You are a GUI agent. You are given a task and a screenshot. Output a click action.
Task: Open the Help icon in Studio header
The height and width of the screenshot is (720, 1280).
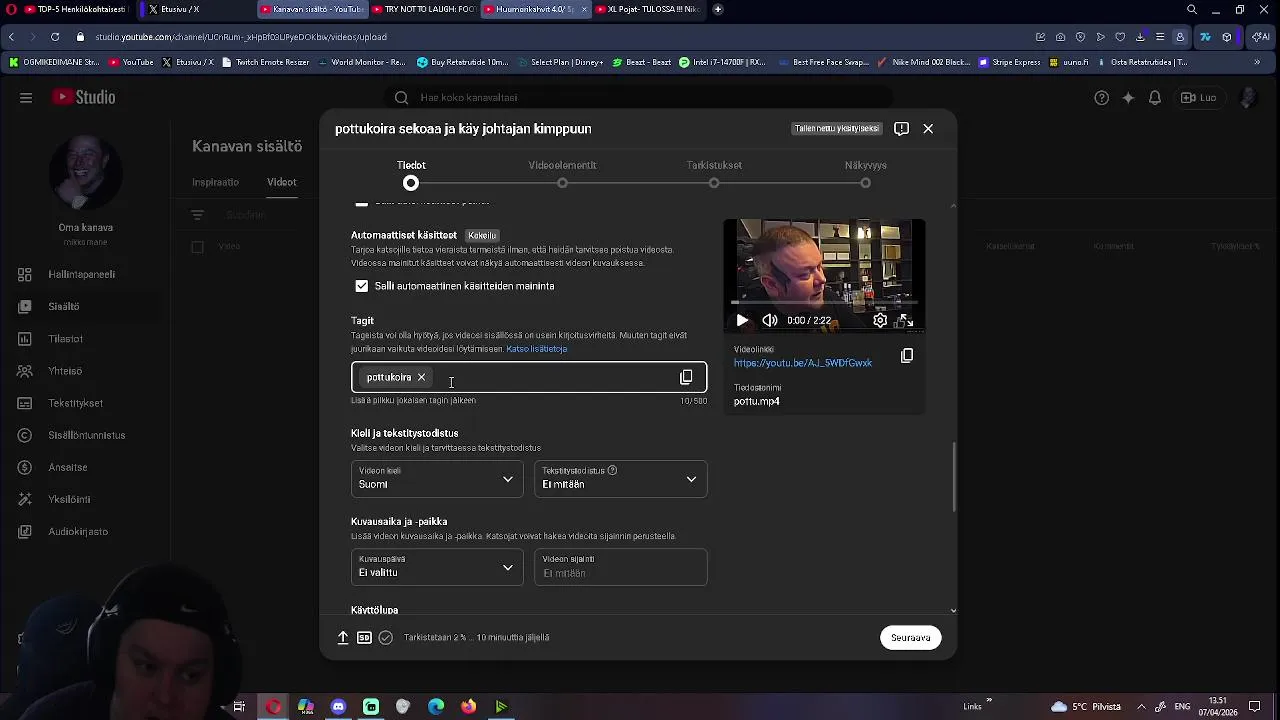1102,97
